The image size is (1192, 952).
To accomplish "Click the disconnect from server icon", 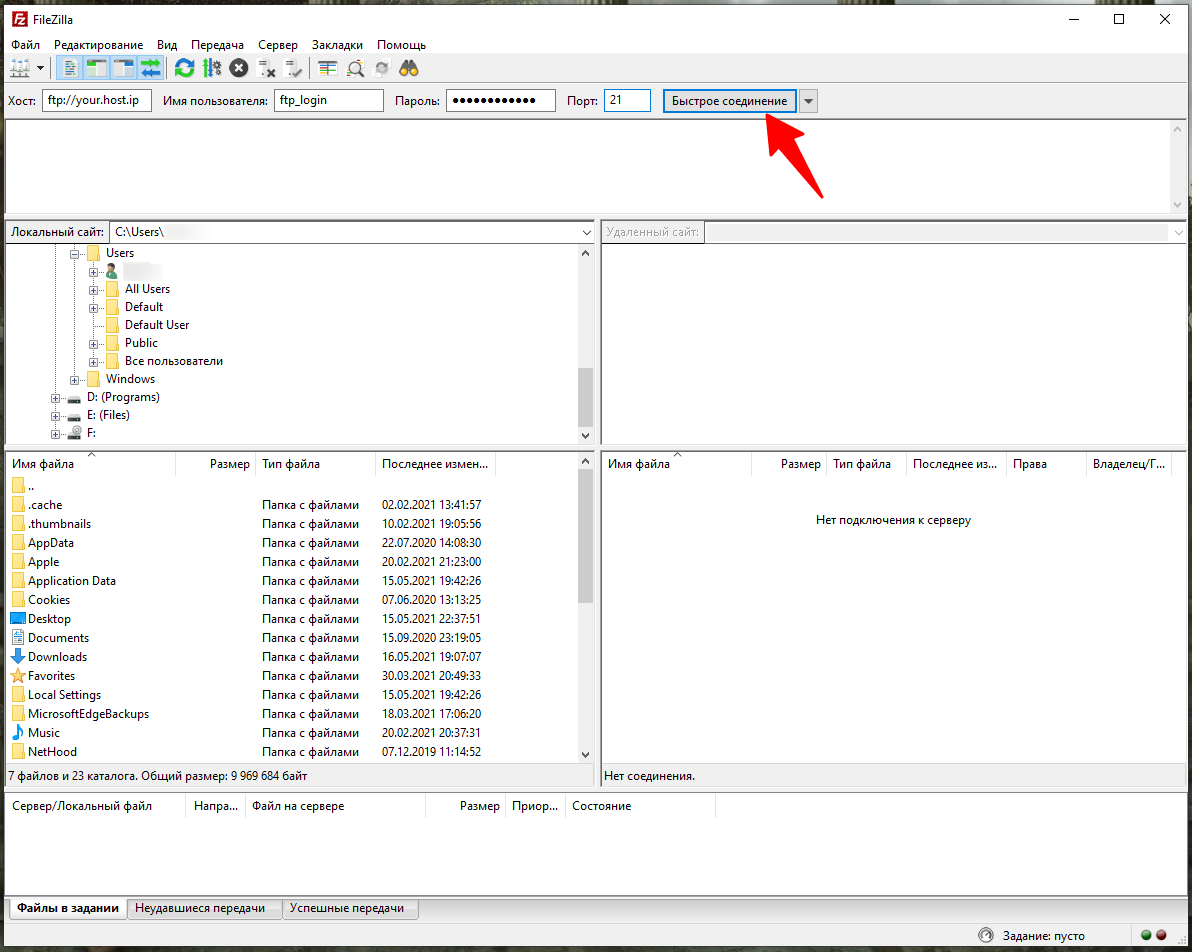I will [266, 68].
